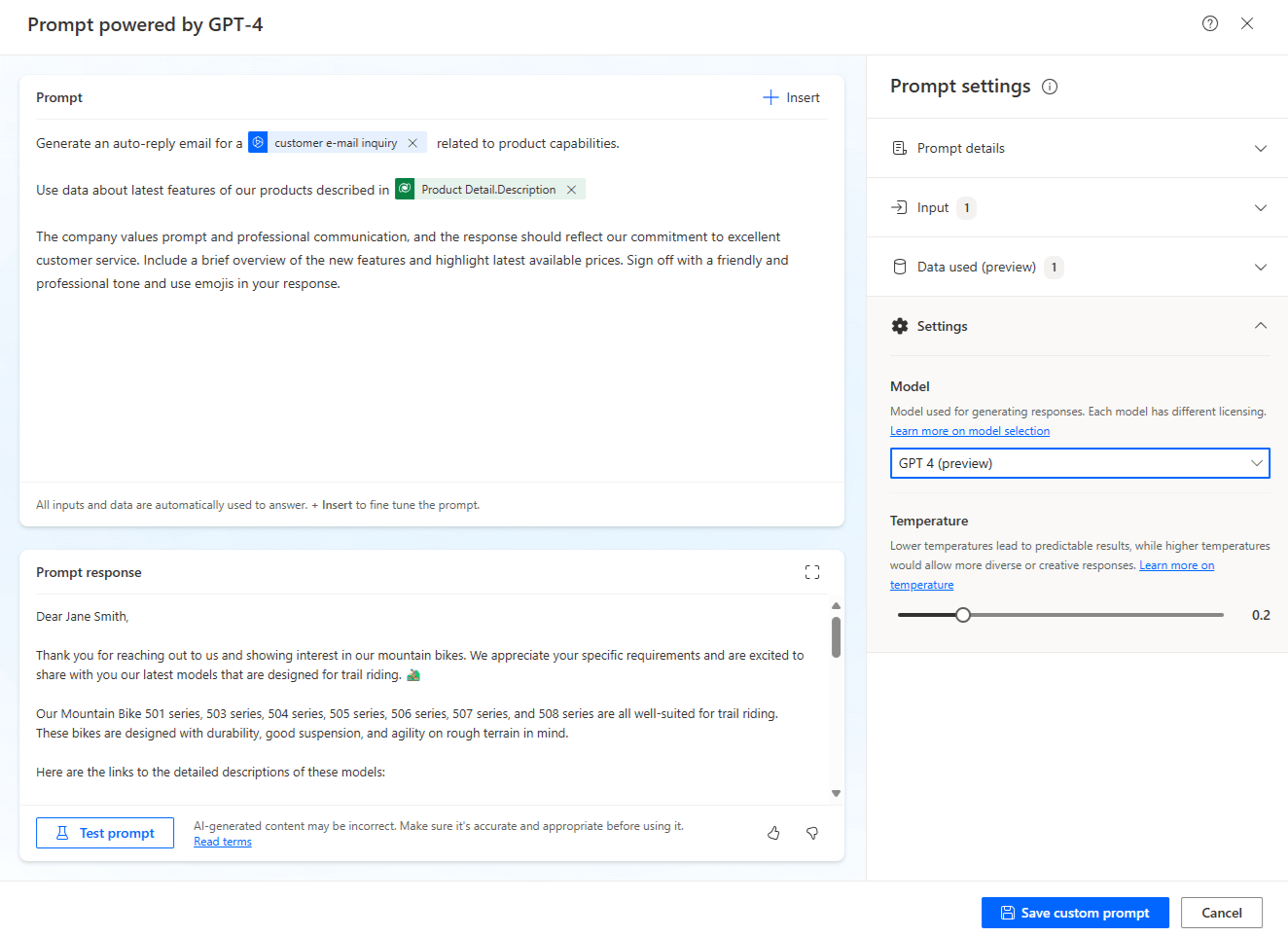1288x937 pixels.
Task: Click the response scrollbar up arrow
Action: 836,606
